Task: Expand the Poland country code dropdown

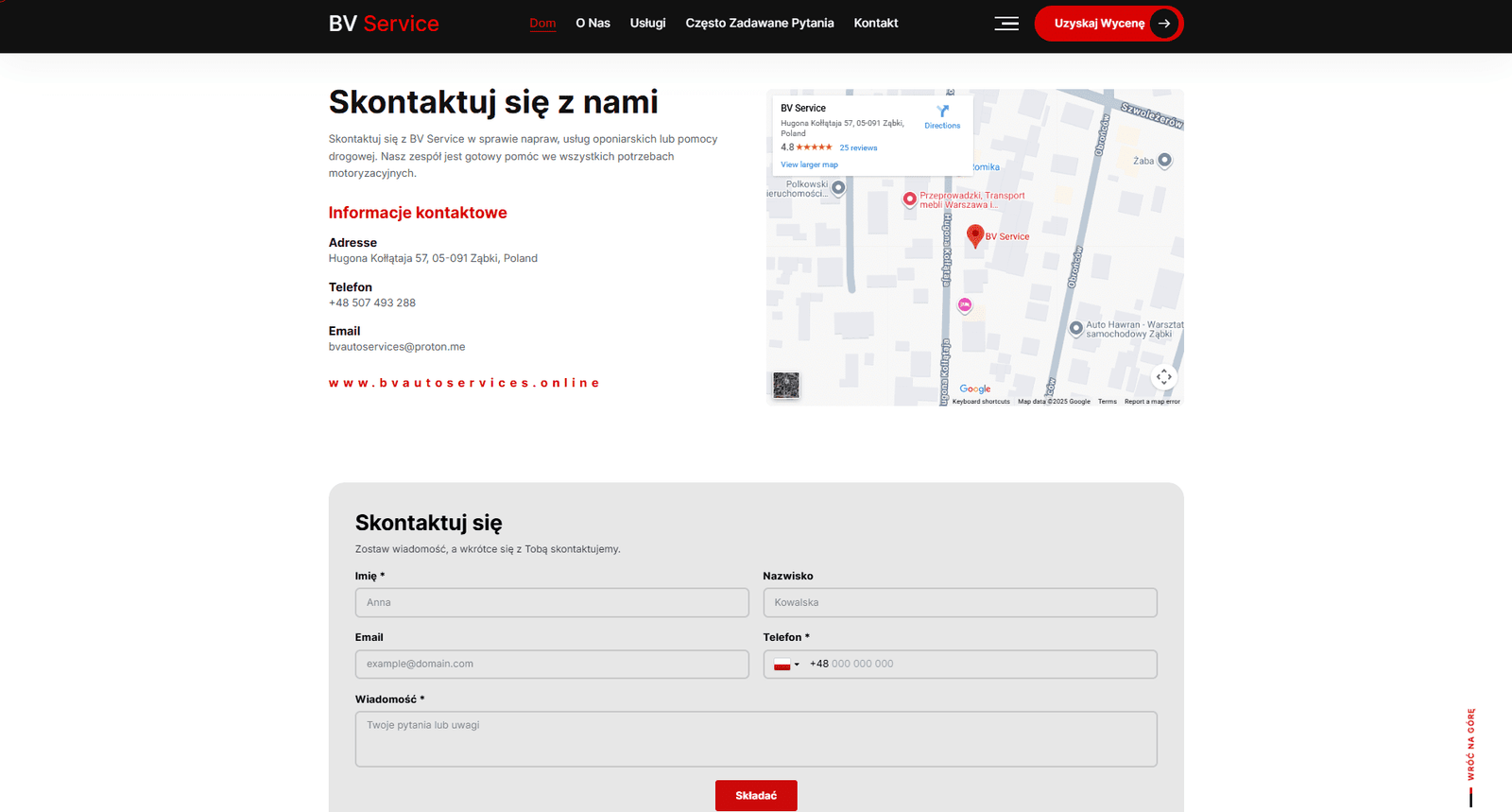Action: point(786,665)
